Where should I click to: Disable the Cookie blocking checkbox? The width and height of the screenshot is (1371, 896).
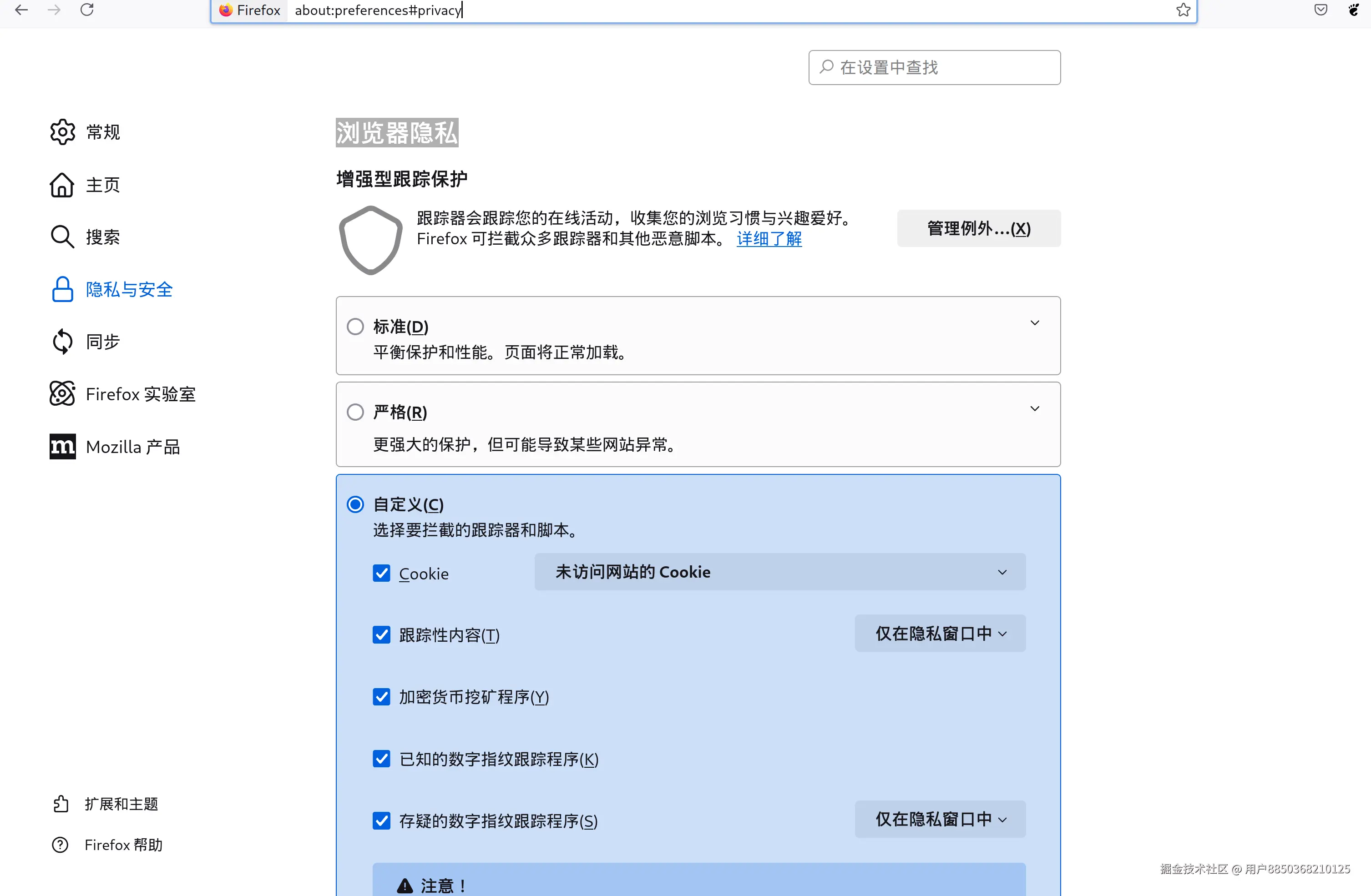pyautogui.click(x=382, y=573)
